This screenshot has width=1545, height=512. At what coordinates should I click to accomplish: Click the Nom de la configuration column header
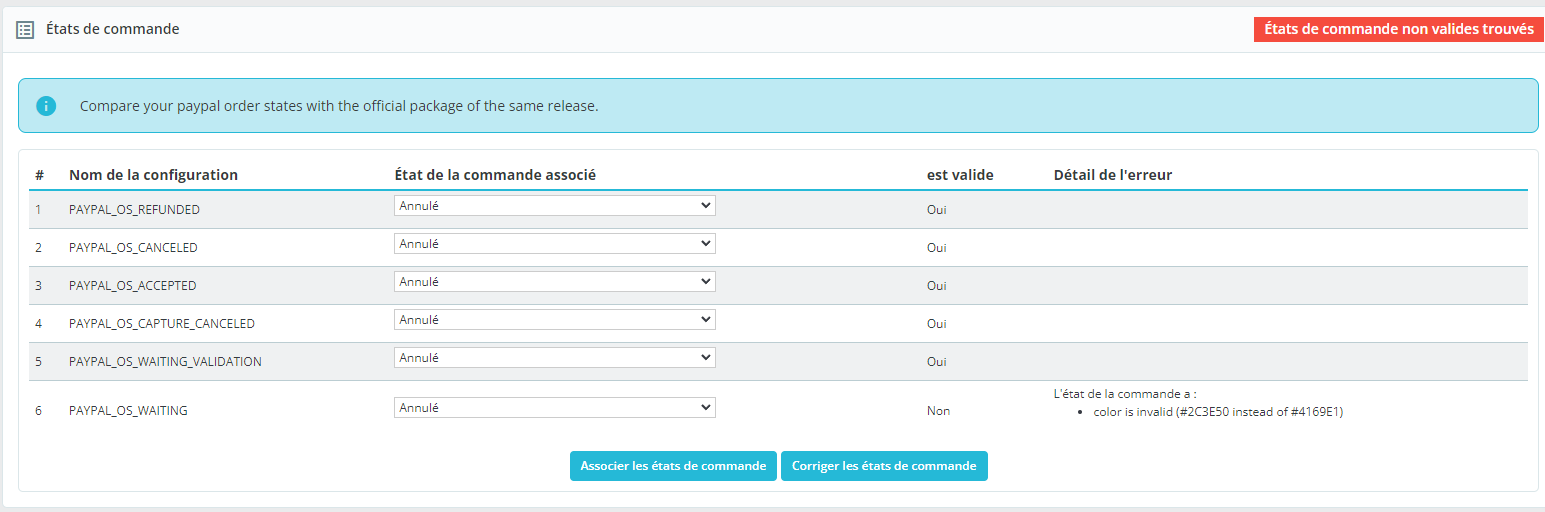pos(153,175)
